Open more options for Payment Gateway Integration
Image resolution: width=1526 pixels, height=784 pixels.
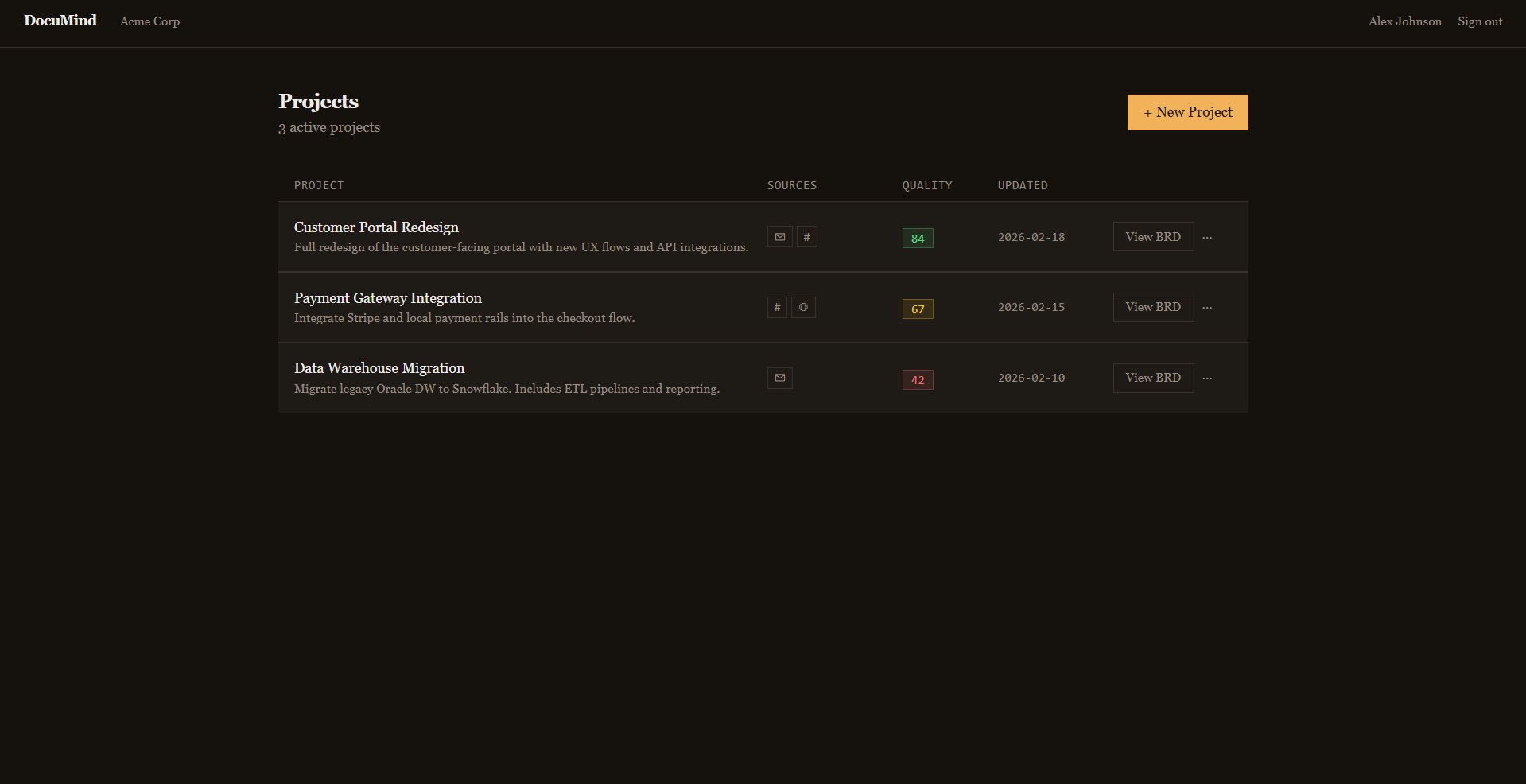pyautogui.click(x=1207, y=308)
